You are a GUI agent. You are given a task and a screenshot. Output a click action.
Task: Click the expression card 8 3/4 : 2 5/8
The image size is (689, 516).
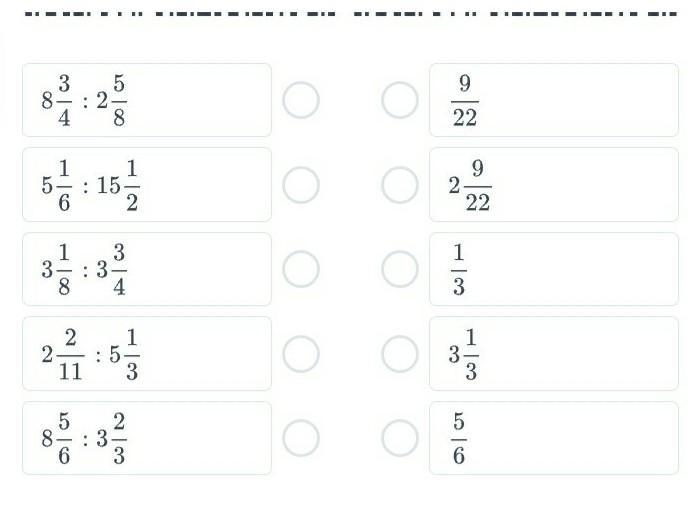(x=147, y=100)
